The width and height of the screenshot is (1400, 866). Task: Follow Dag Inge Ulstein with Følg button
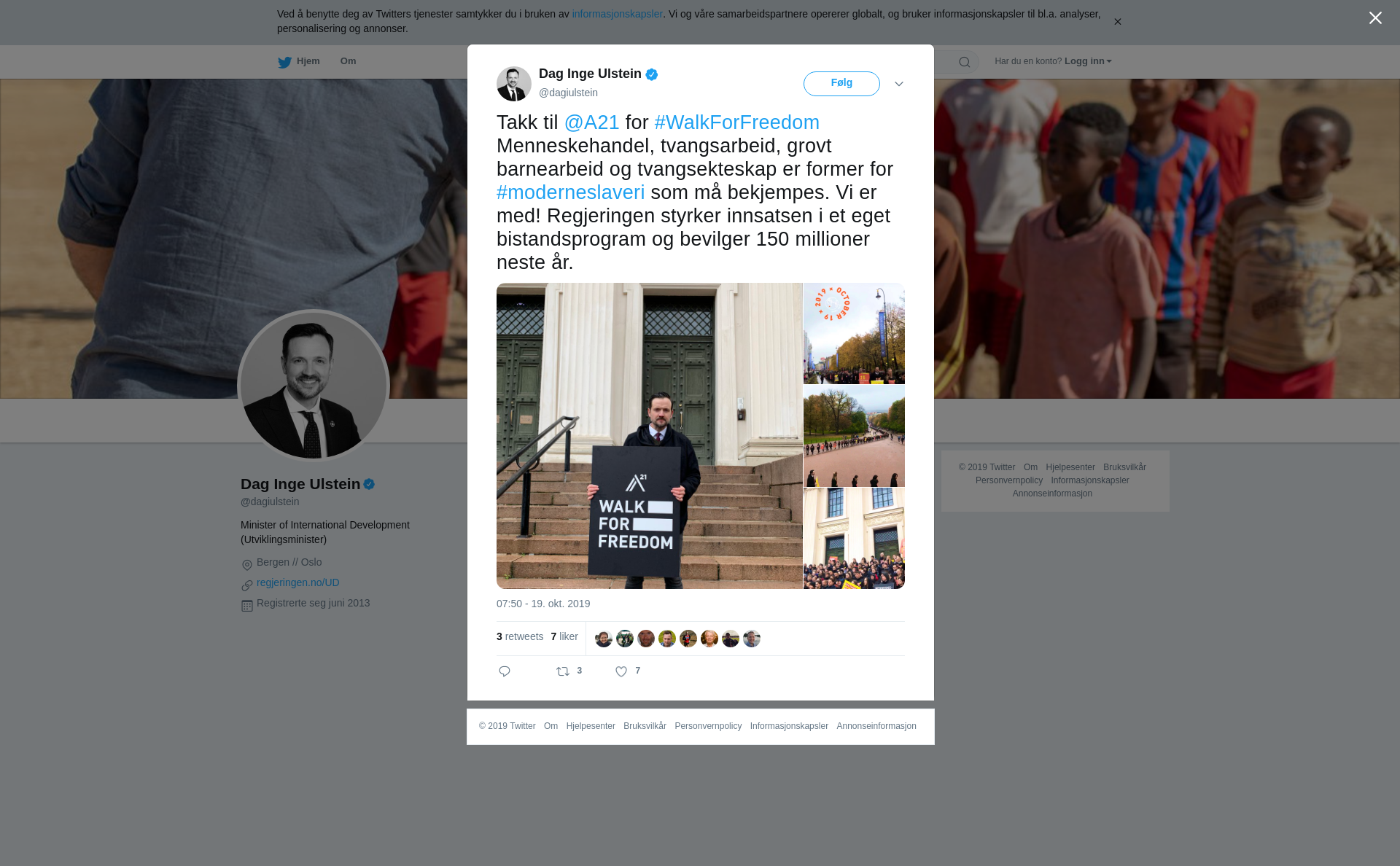(841, 84)
